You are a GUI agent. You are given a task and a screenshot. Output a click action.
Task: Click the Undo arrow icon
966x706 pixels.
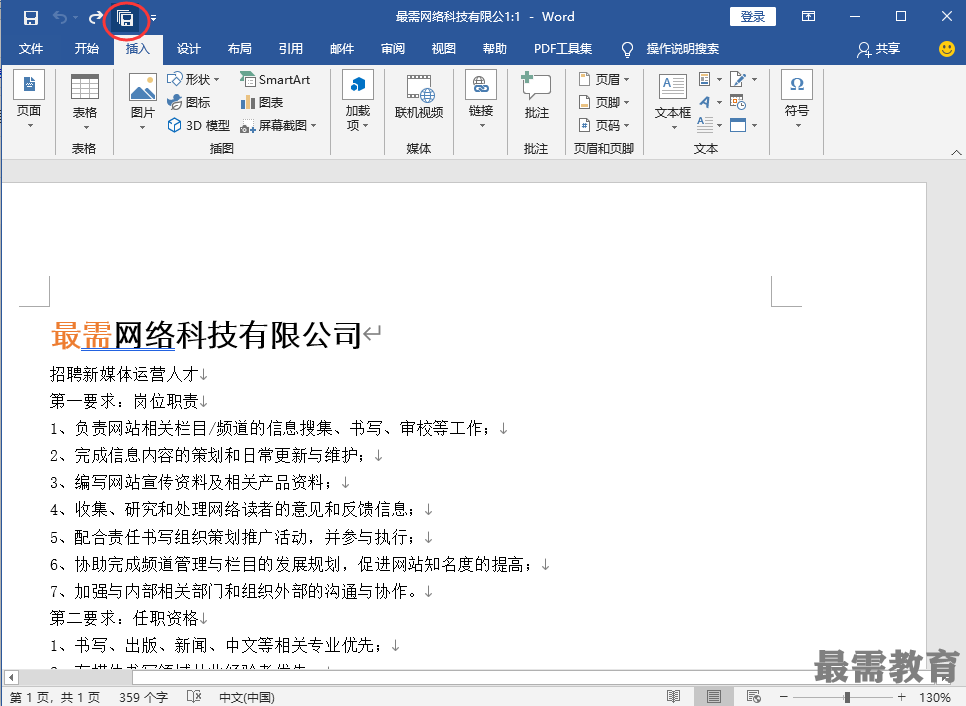60,18
